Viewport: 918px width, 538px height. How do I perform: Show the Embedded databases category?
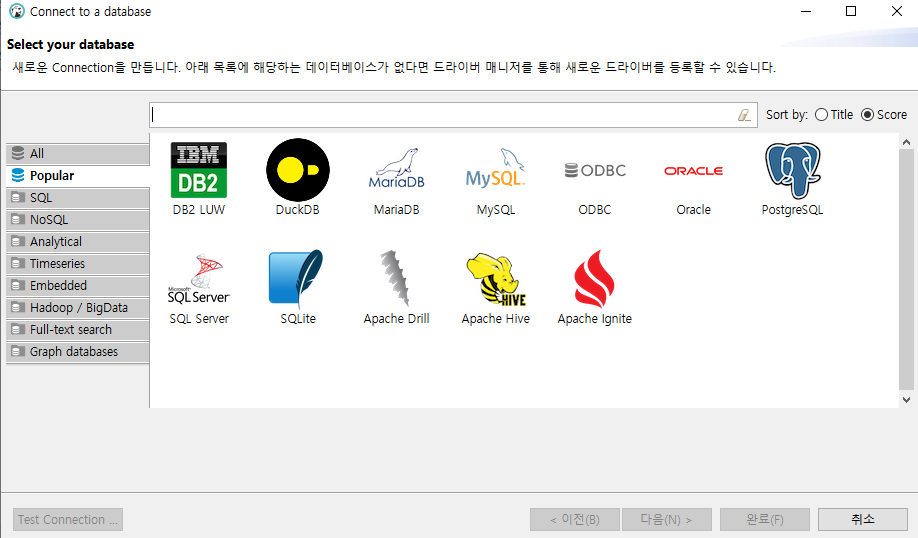tap(78, 286)
